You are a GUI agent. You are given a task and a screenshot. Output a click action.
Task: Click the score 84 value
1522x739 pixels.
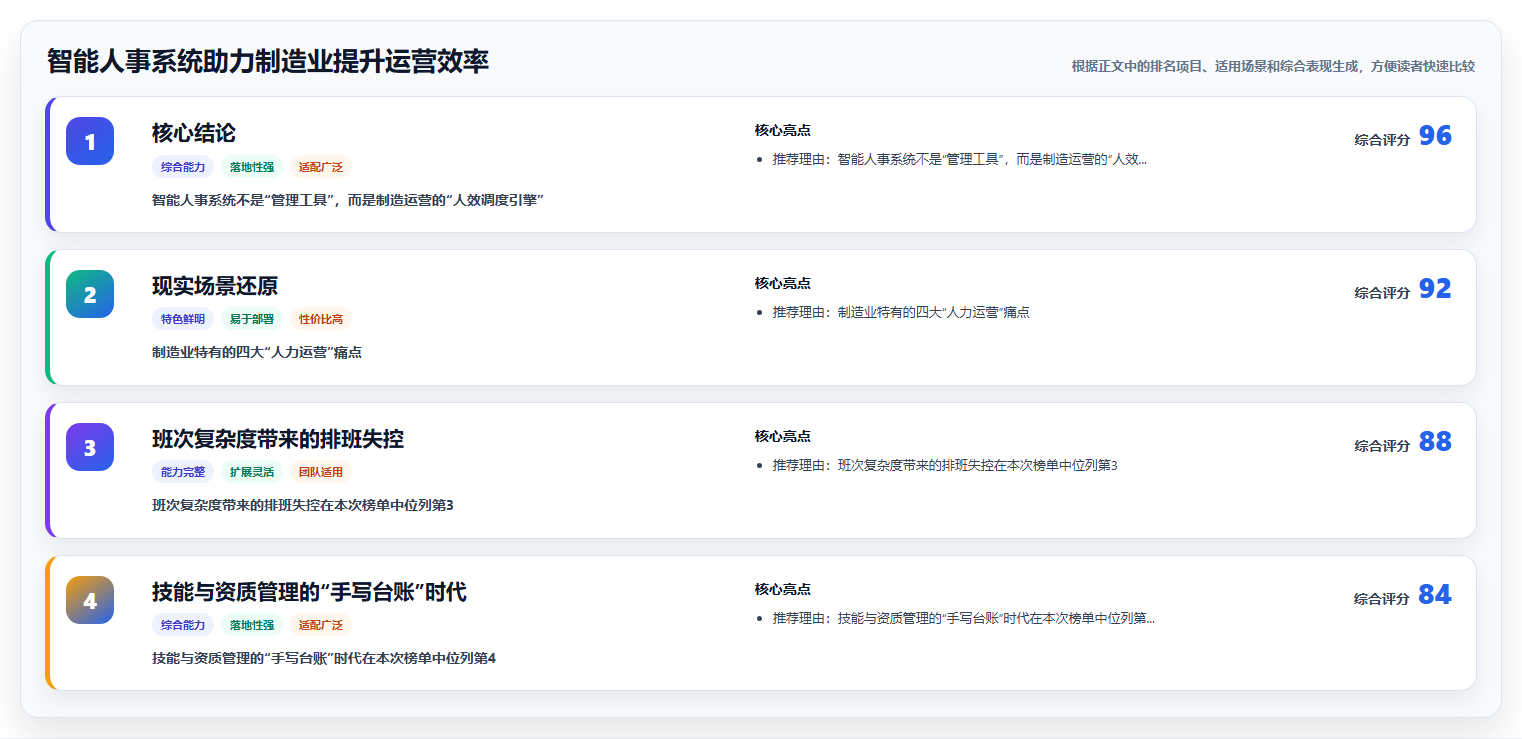(x=1435, y=595)
